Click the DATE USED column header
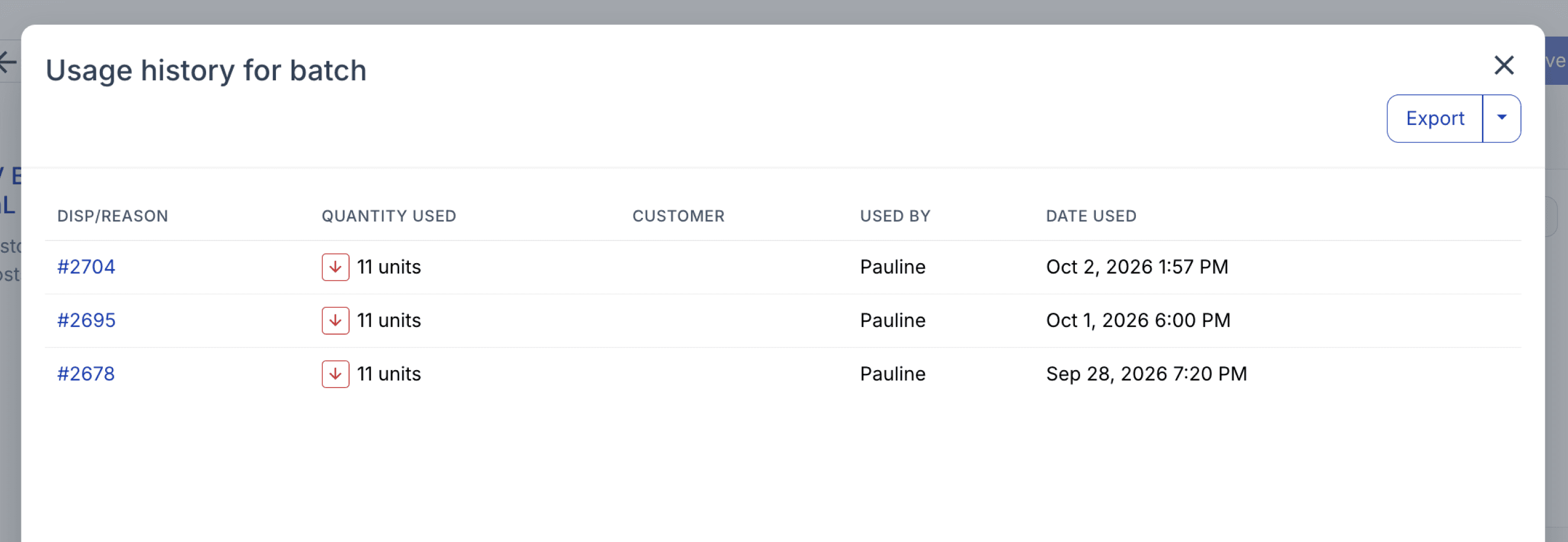This screenshot has height=542, width=1568. point(1091,216)
